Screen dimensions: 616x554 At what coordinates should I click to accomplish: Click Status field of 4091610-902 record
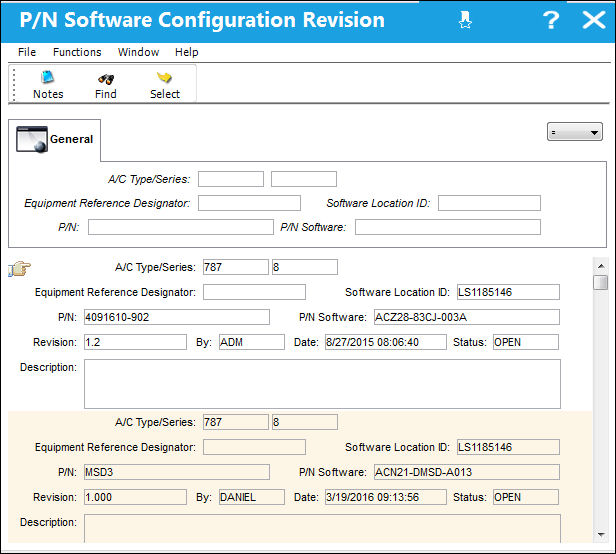[526, 342]
